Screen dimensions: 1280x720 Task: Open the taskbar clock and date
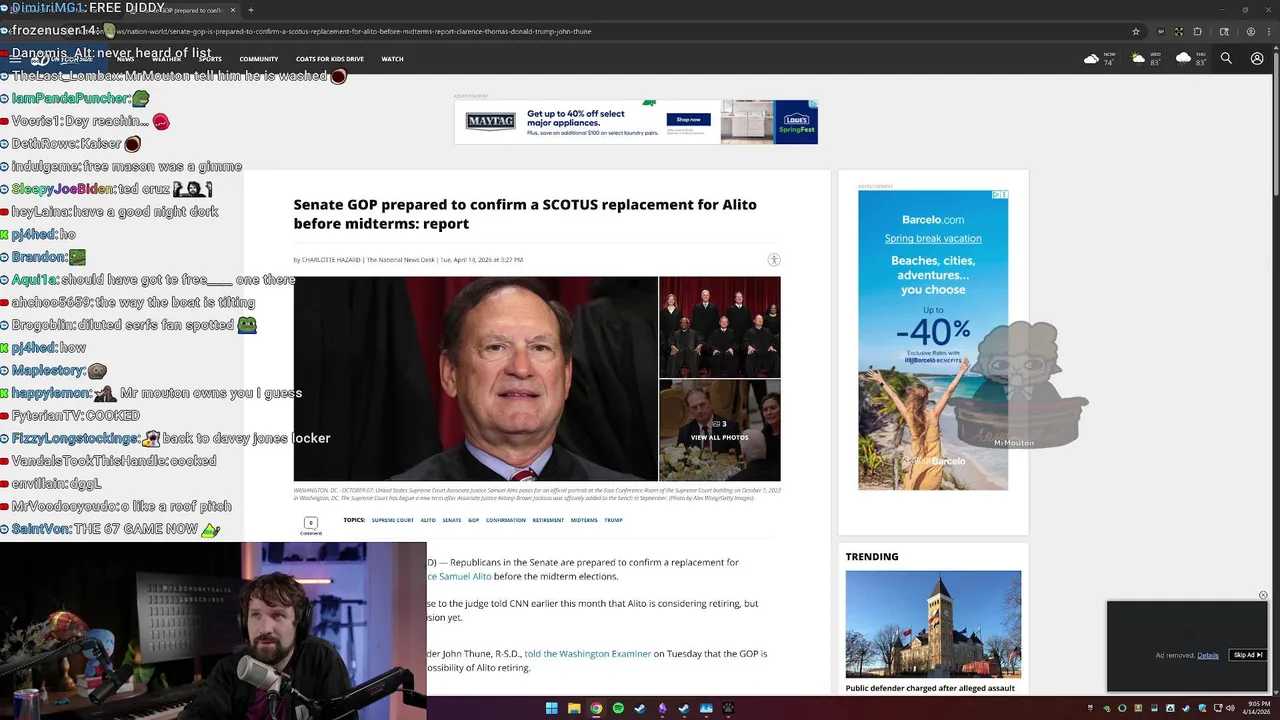pos(1257,708)
